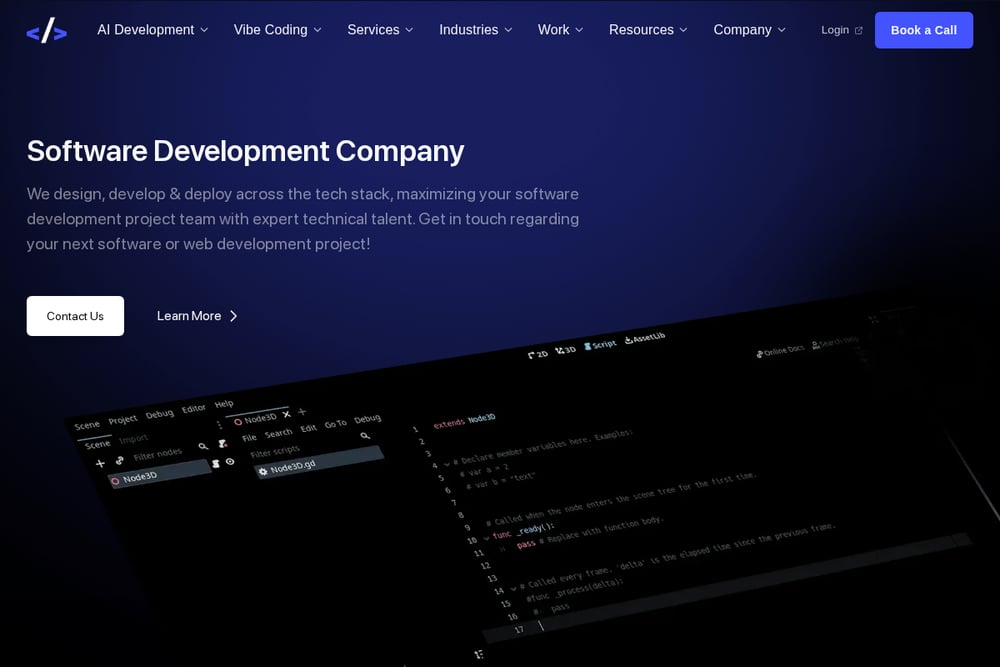Expand the Services navigation menu
The width and height of the screenshot is (1000, 667).
pyautogui.click(x=380, y=30)
